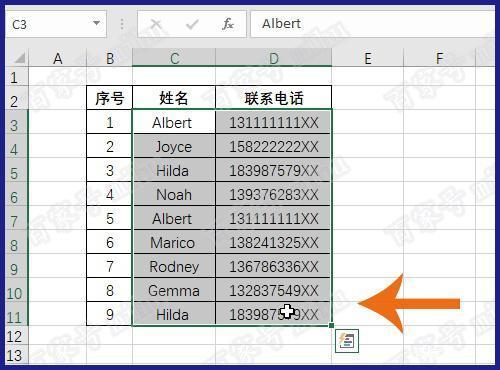Click the 序号 header cell
The width and height of the screenshot is (500, 370).
tap(110, 98)
